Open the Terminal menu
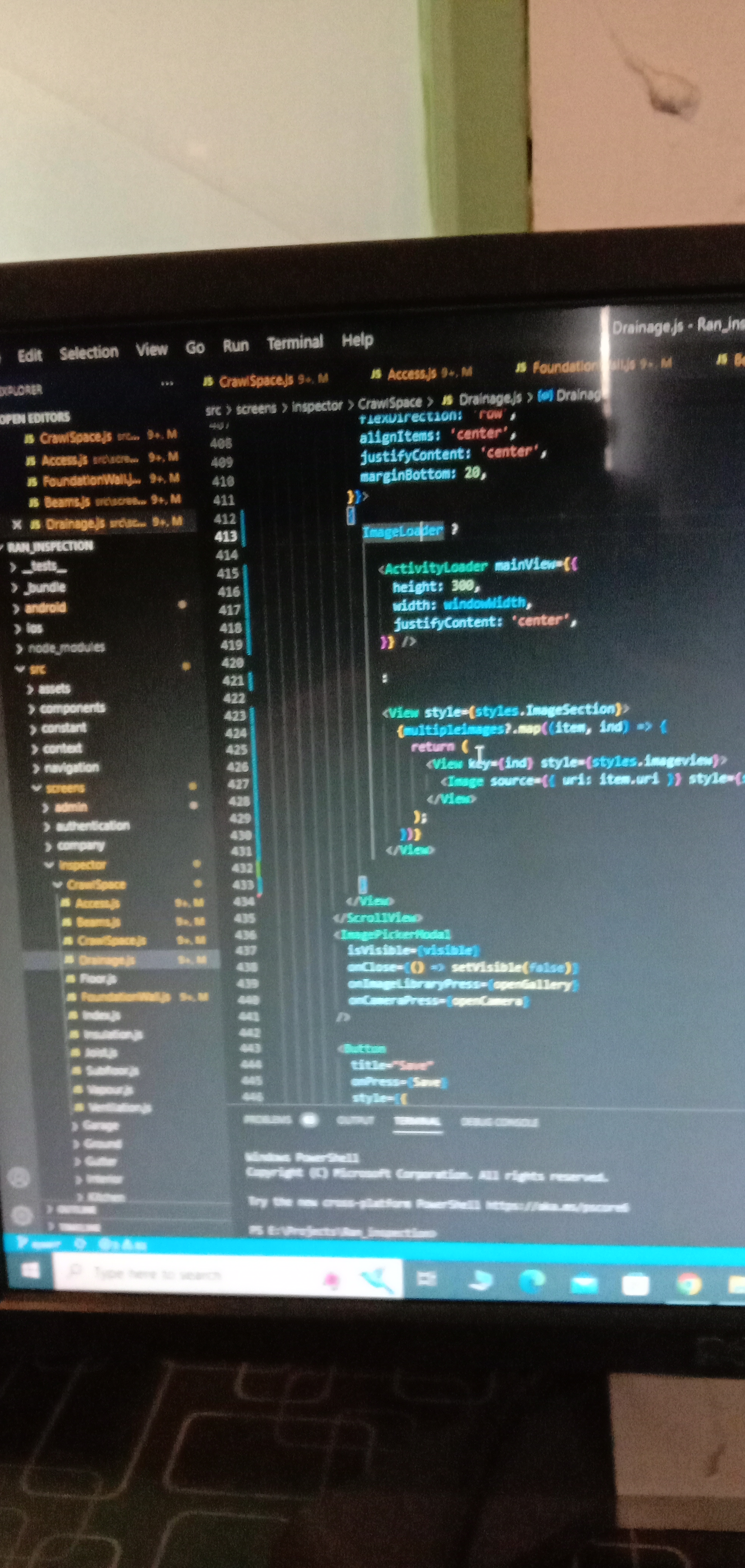The image size is (745, 1568). coord(295,343)
